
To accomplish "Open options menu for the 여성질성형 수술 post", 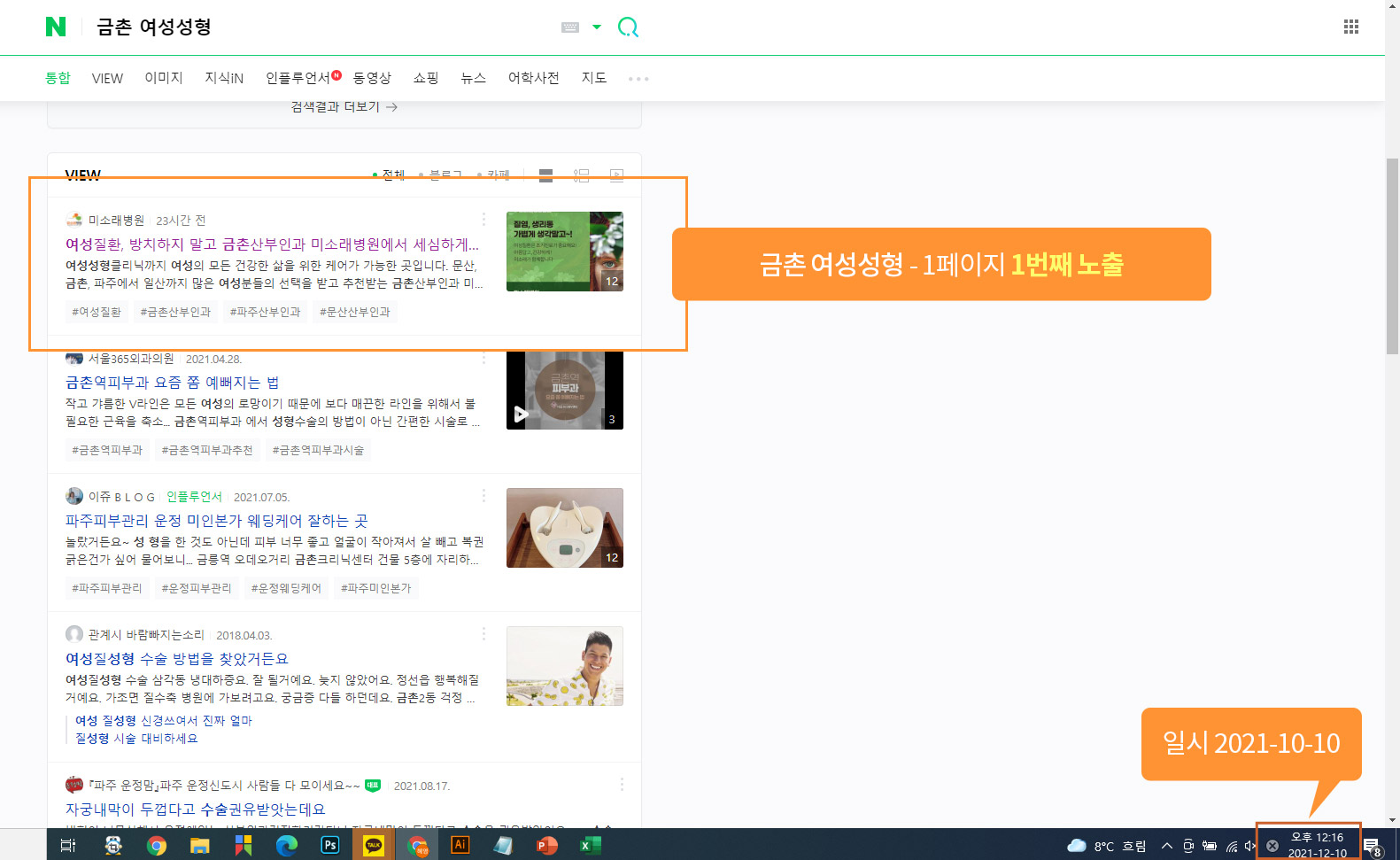I will point(483,633).
